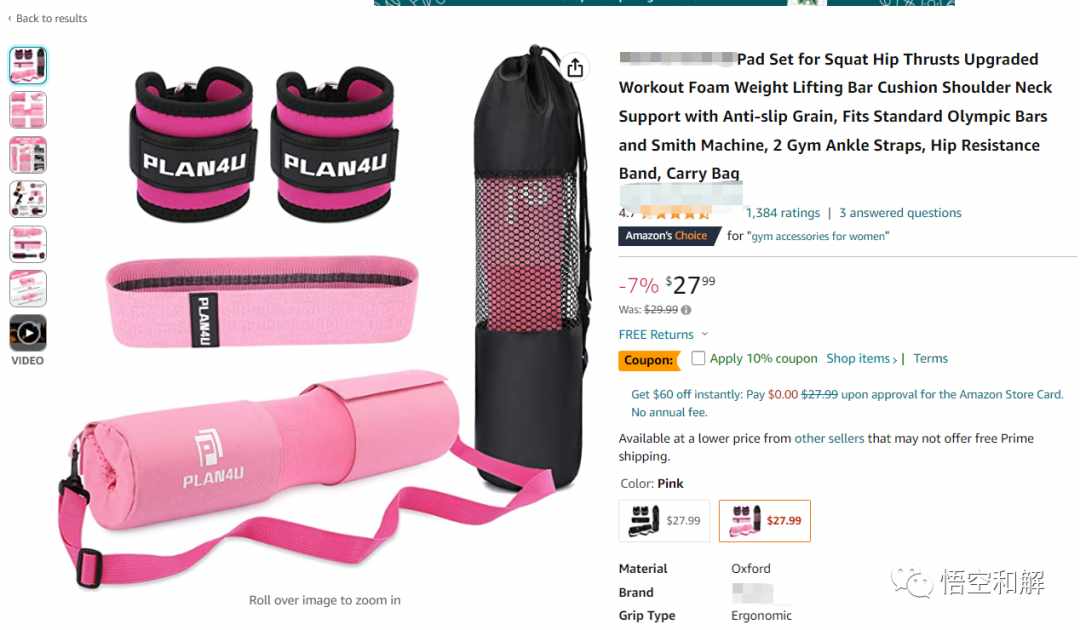
Task: Select the sixth product thumbnail image
Action: pyautogui.click(x=28, y=288)
